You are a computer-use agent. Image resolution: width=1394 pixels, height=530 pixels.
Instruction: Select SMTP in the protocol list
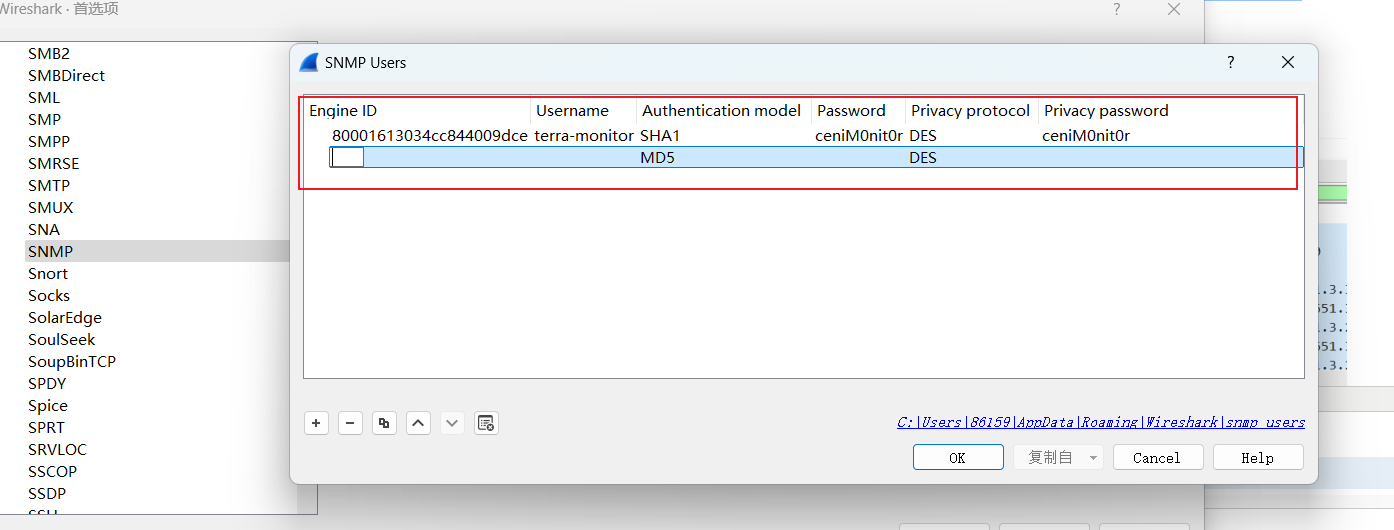(x=49, y=185)
